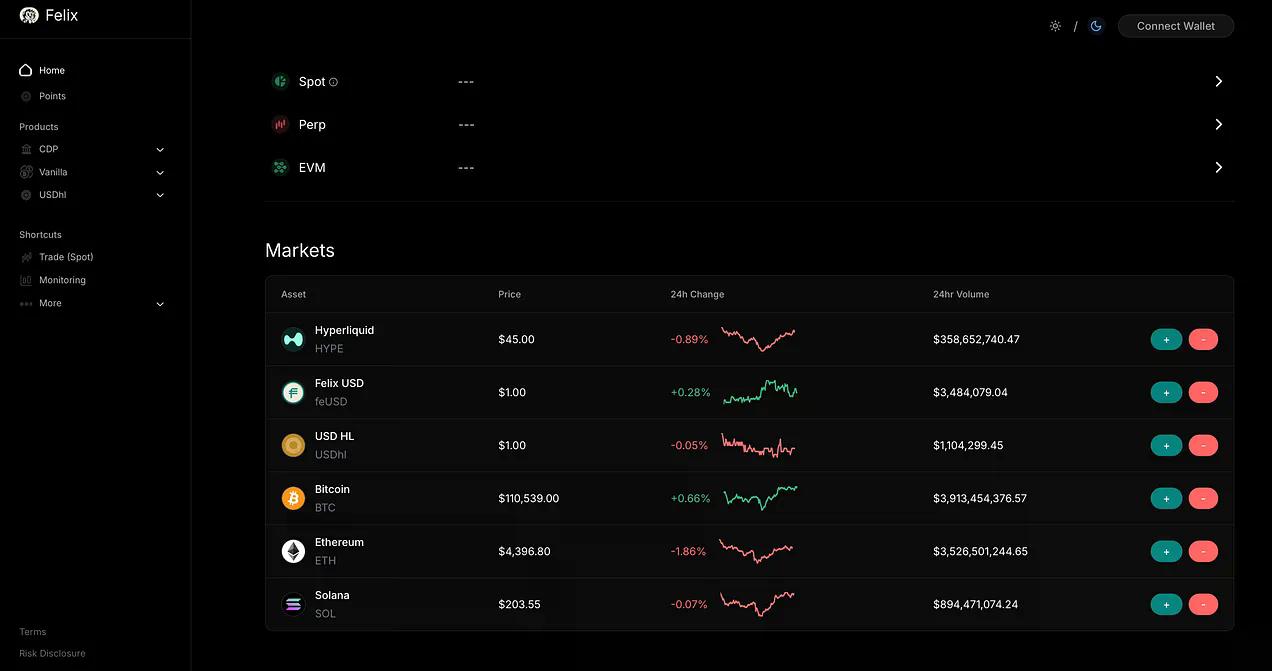This screenshot has height=671, width=1272.
Task: Click green plus button for Bitcoin
Action: [x=1166, y=498]
